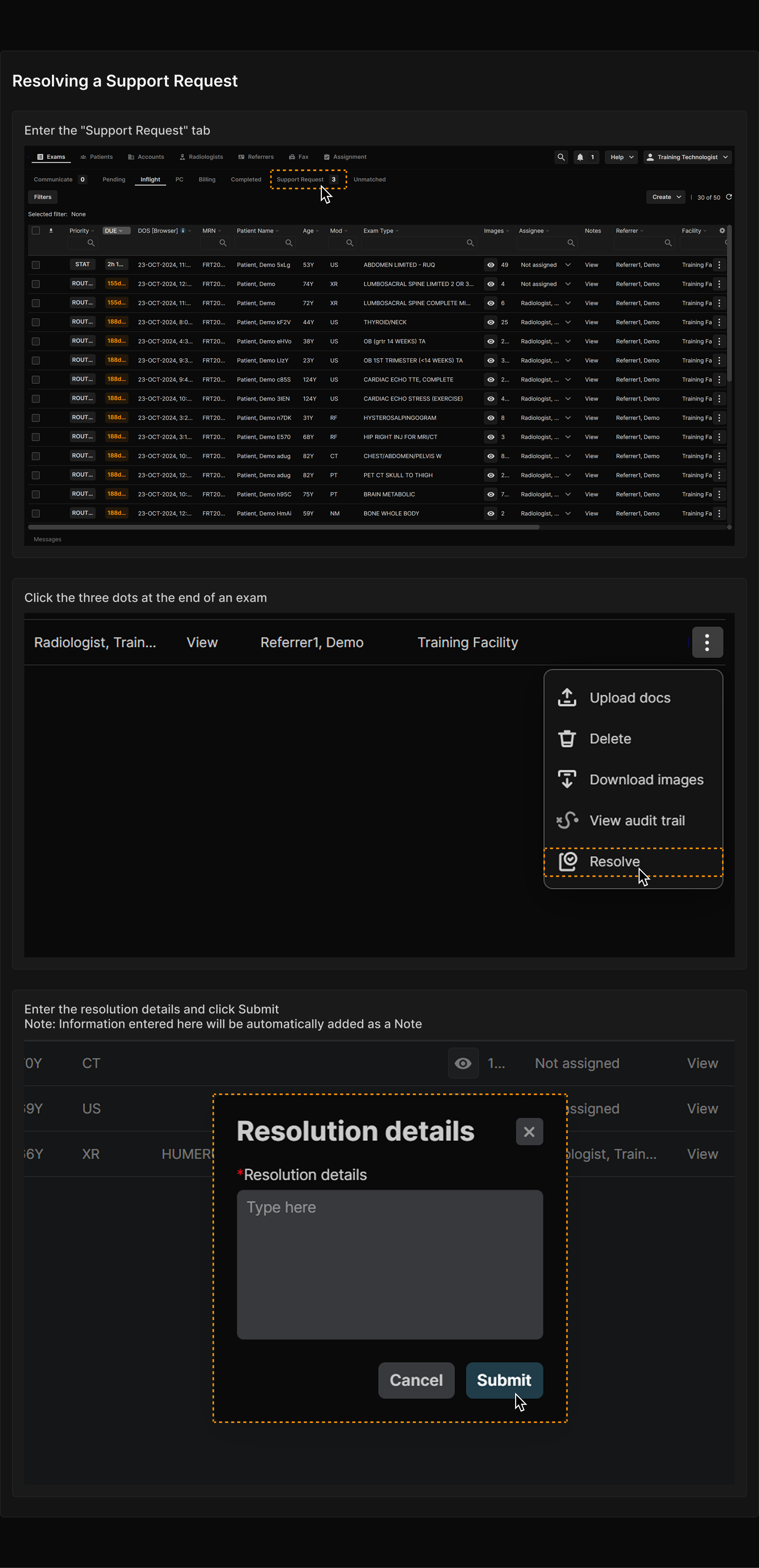Open table column settings gear icon

[722, 231]
